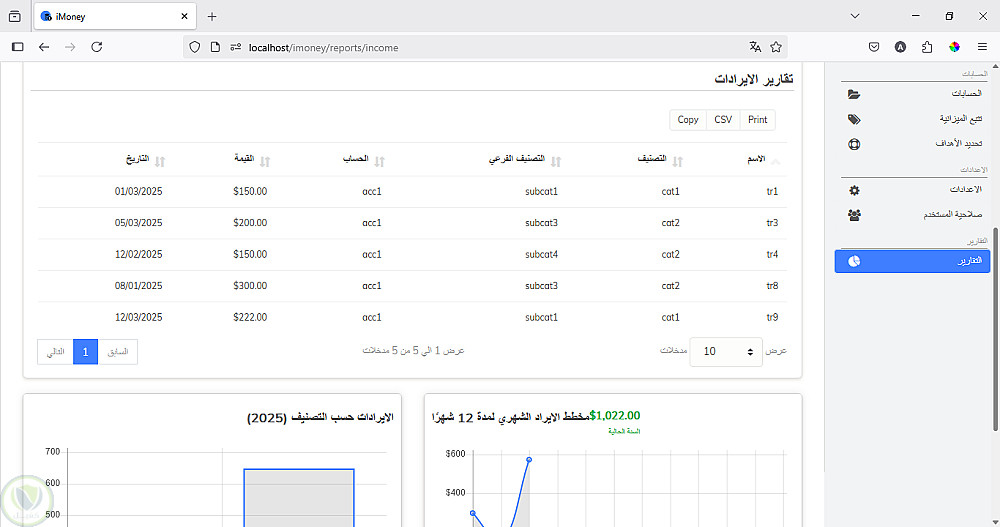The image size is (1000, 527).
Task: Click the budget tracking tags icon
Action: tap(854, 119)
